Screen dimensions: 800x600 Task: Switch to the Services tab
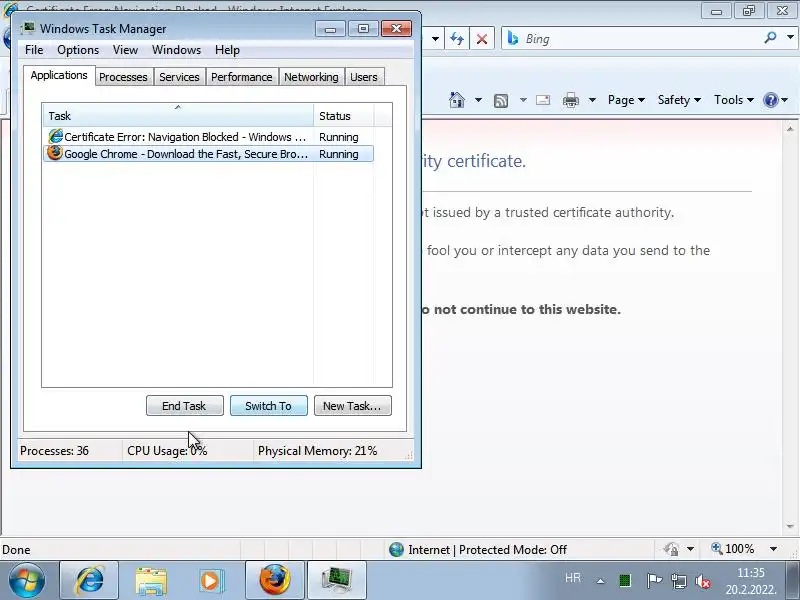tap(179, 77)
